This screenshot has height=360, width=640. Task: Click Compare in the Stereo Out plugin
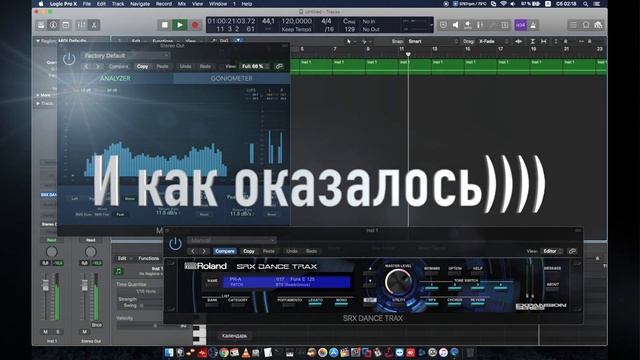click(x=118, y=66)
